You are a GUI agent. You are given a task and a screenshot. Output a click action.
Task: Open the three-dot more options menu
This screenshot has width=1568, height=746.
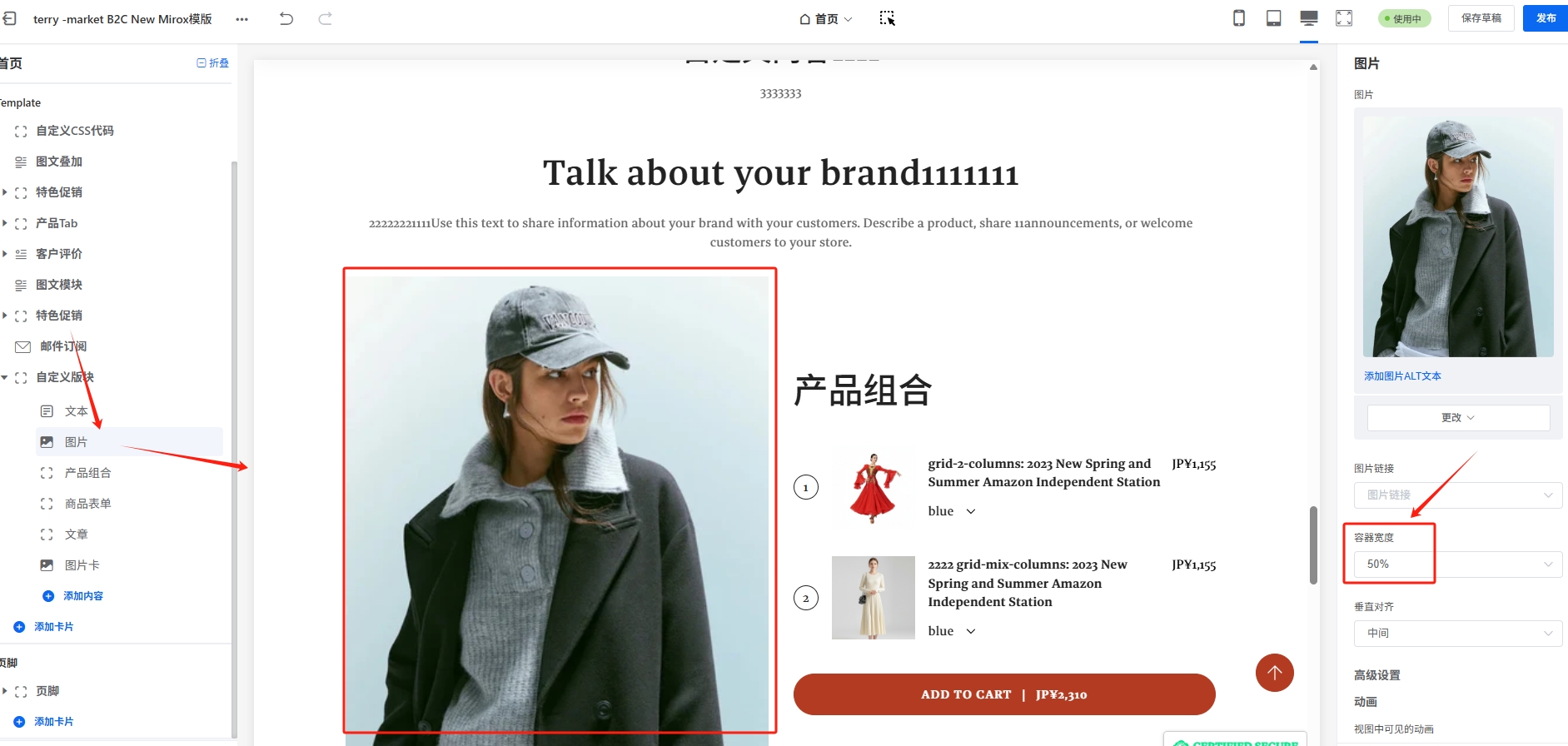click(x=242, y=19)
